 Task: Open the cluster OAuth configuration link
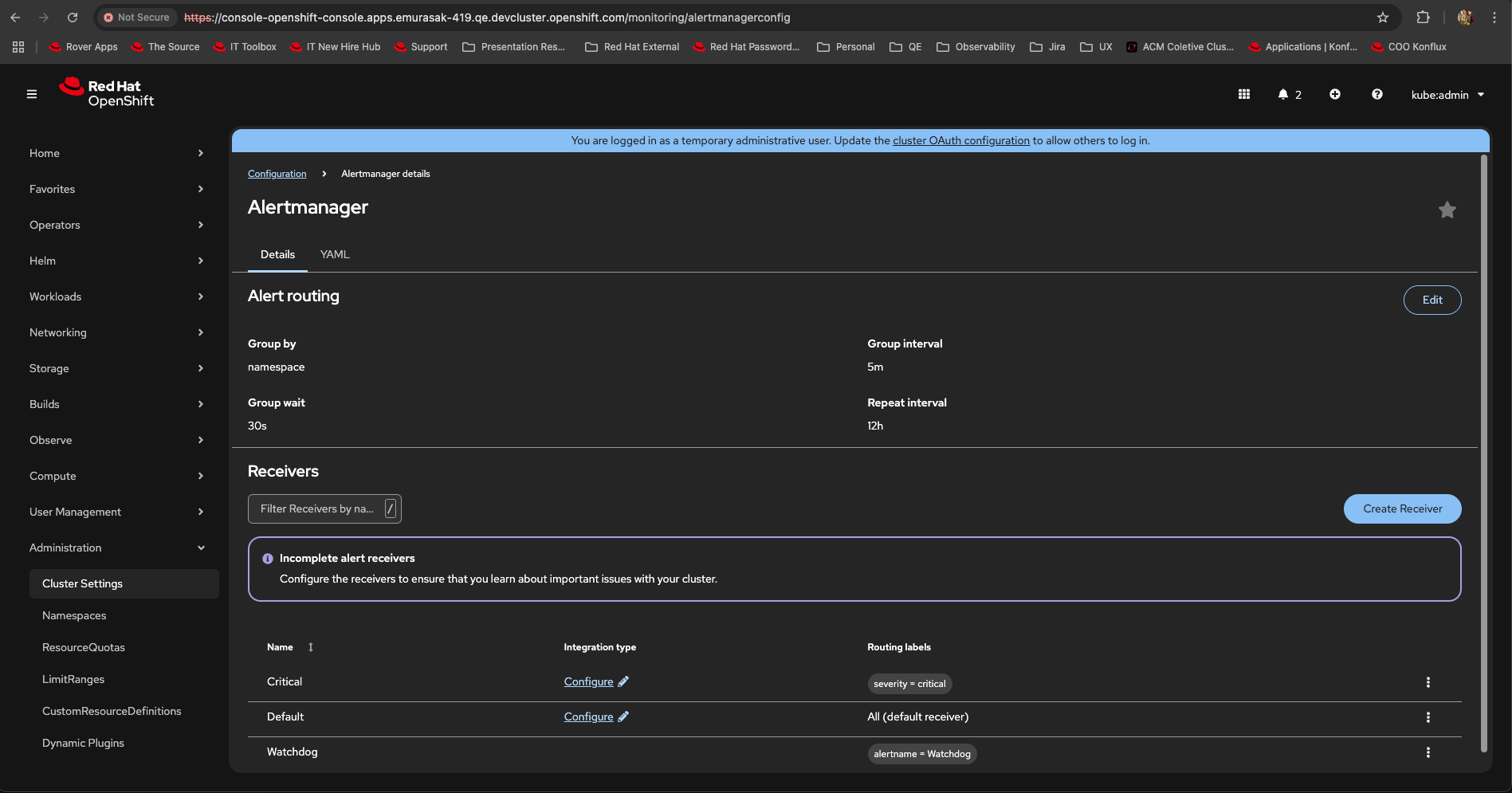coord(960,140)
